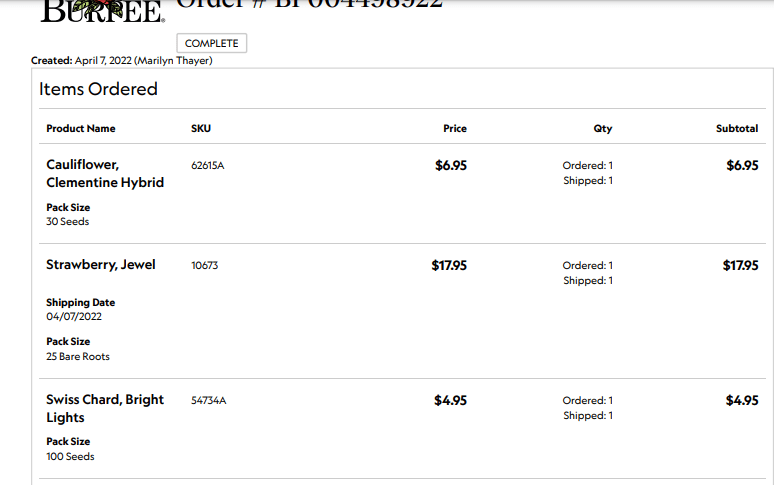The height and width of the screenshot is (485, 774).
Task: Select SKU 62615A text
Action: (207, 165)
